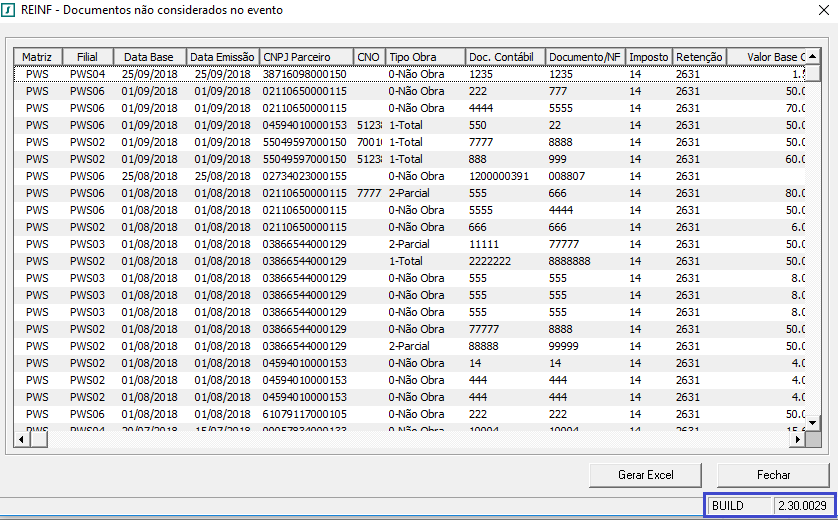Select the row with Doc. Contábil 1200000391
838x520 pixels.
pos(400,176)
